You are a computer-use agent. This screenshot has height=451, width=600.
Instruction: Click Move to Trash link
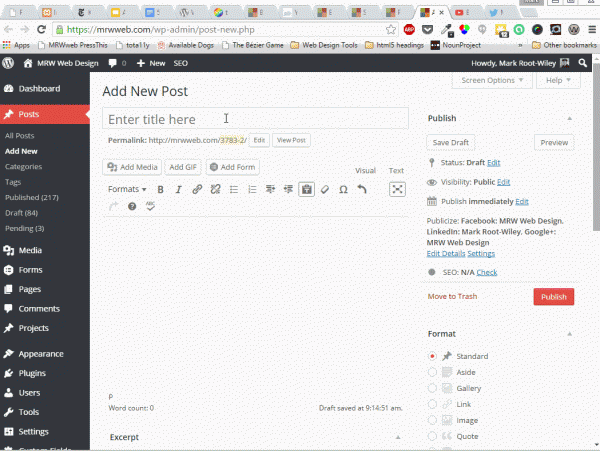452,296
